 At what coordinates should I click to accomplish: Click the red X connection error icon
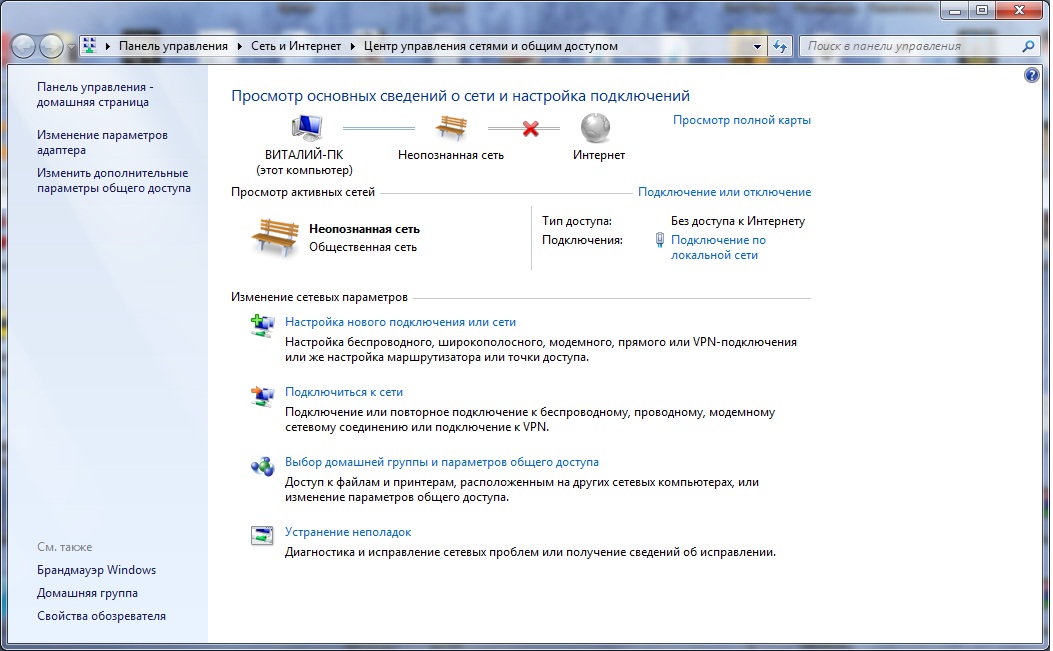531,128
